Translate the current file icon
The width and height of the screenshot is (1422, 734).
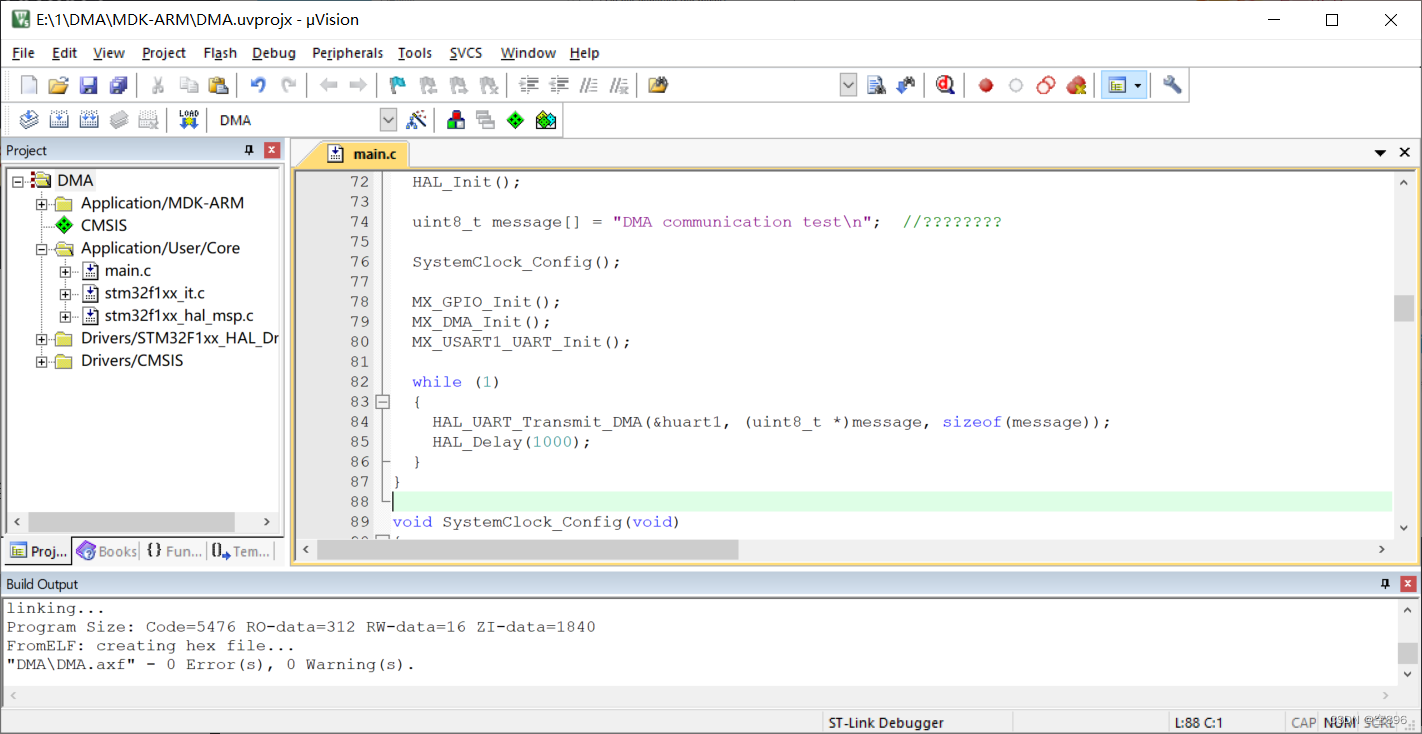[29, 120]
